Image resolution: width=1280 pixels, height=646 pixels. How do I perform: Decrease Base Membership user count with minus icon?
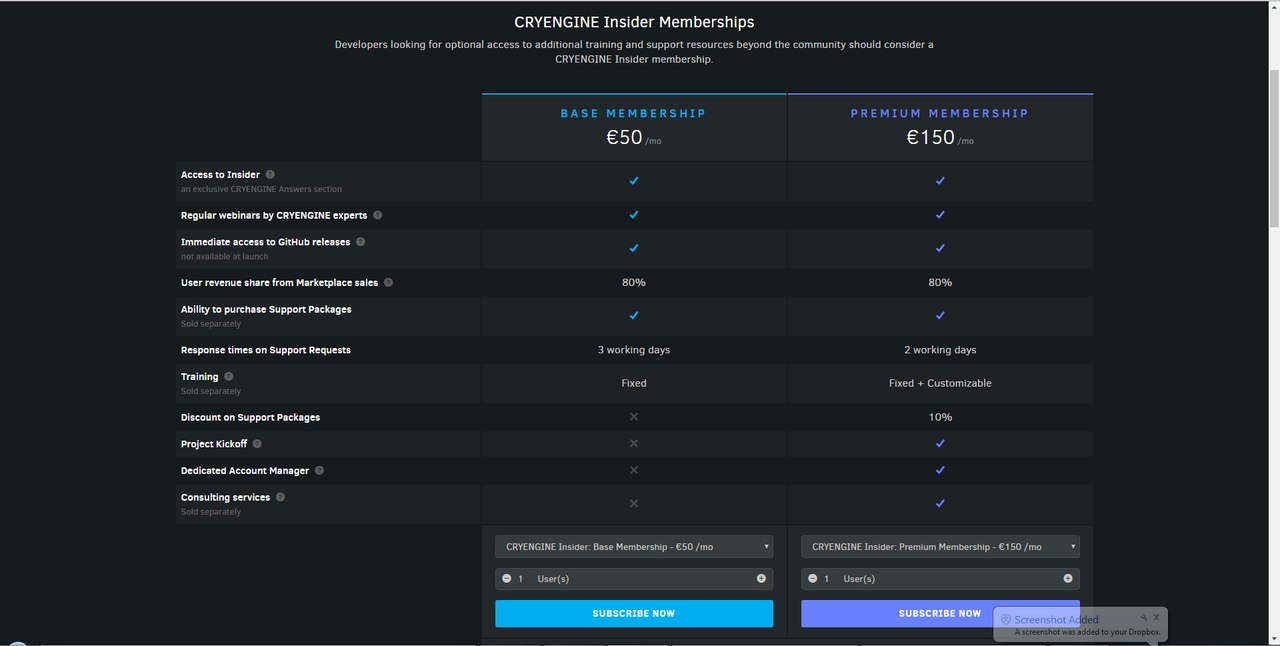pyautogui.click(x=507, y=579)
